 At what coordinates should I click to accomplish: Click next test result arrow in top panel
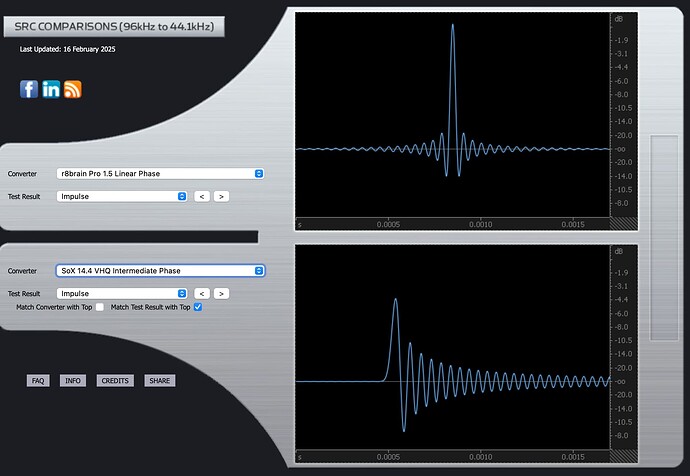tap(221, 196)
